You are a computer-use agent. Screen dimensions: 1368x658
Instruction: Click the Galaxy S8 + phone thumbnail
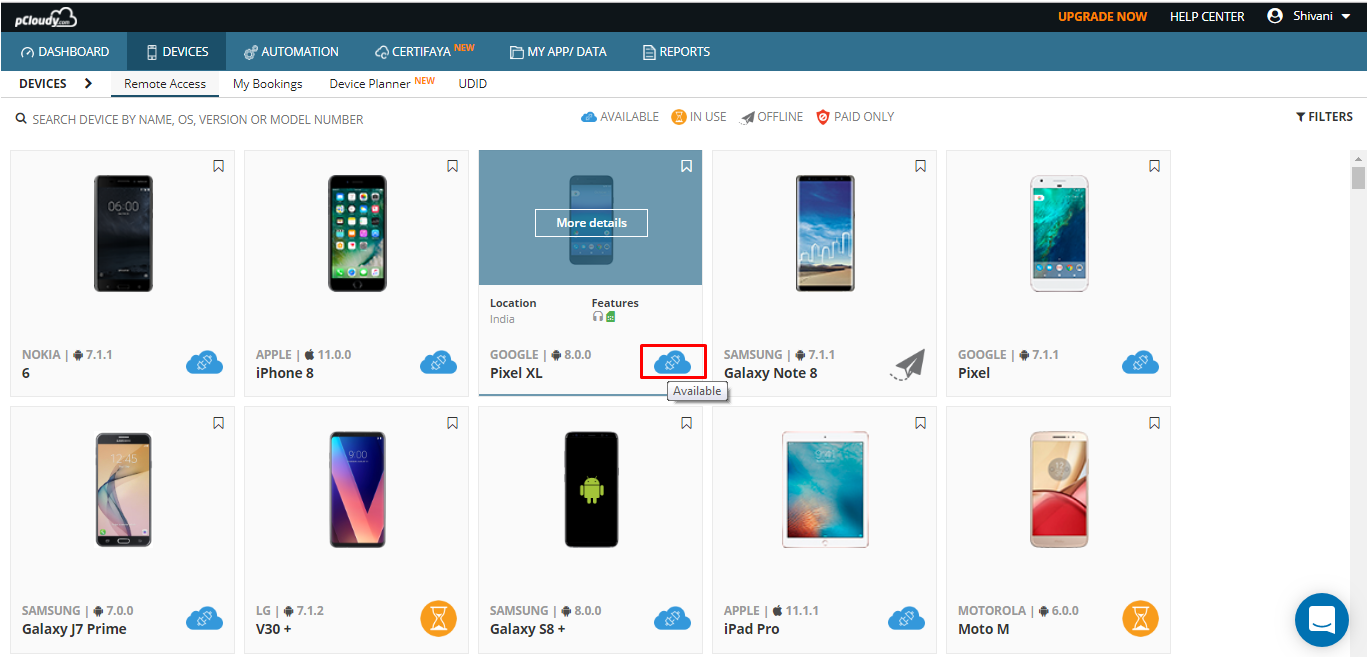pyautogui.click(x=591, y=489)
